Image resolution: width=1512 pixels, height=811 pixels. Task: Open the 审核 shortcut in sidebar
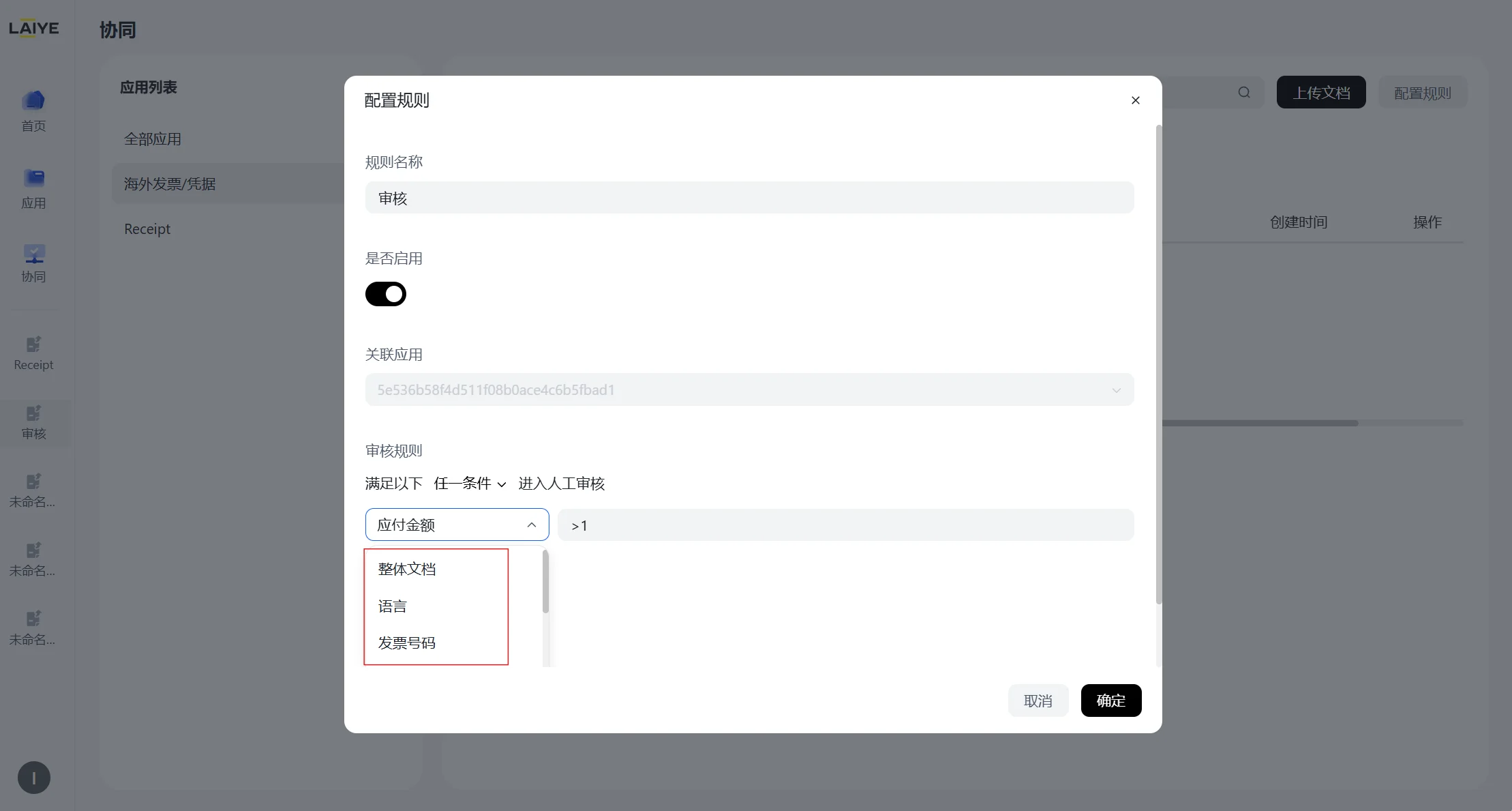pyautogui.click(x=33, y=424)
